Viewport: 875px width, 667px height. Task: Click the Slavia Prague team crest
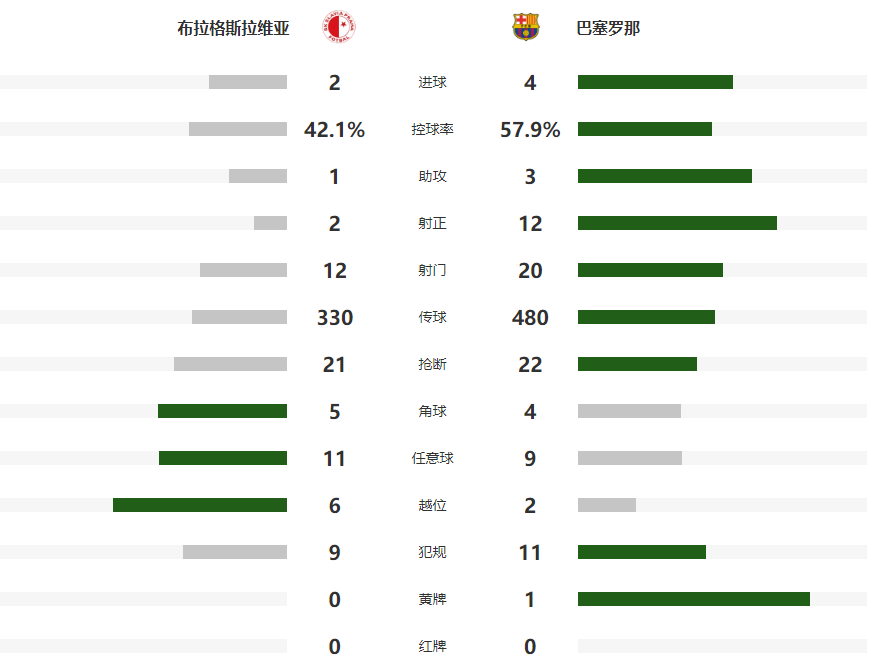[x=341, y=27]
